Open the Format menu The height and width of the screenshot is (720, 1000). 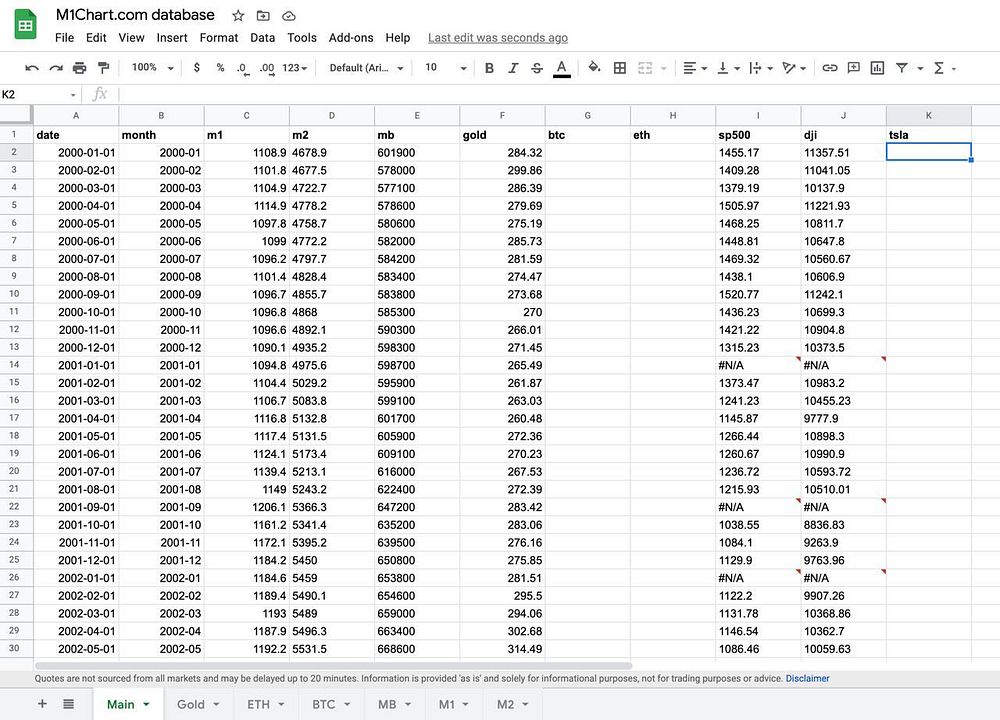tap(219, 38)
